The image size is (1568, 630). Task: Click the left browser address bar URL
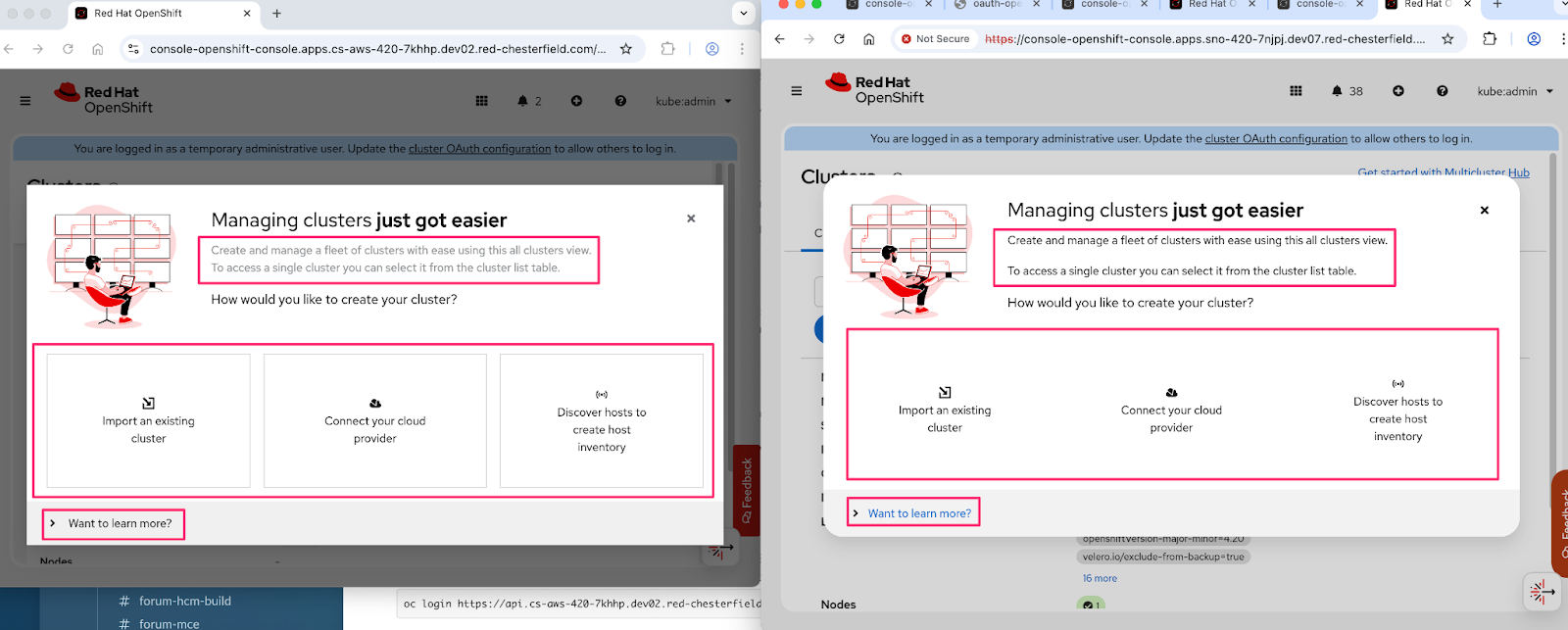(377, 49)
